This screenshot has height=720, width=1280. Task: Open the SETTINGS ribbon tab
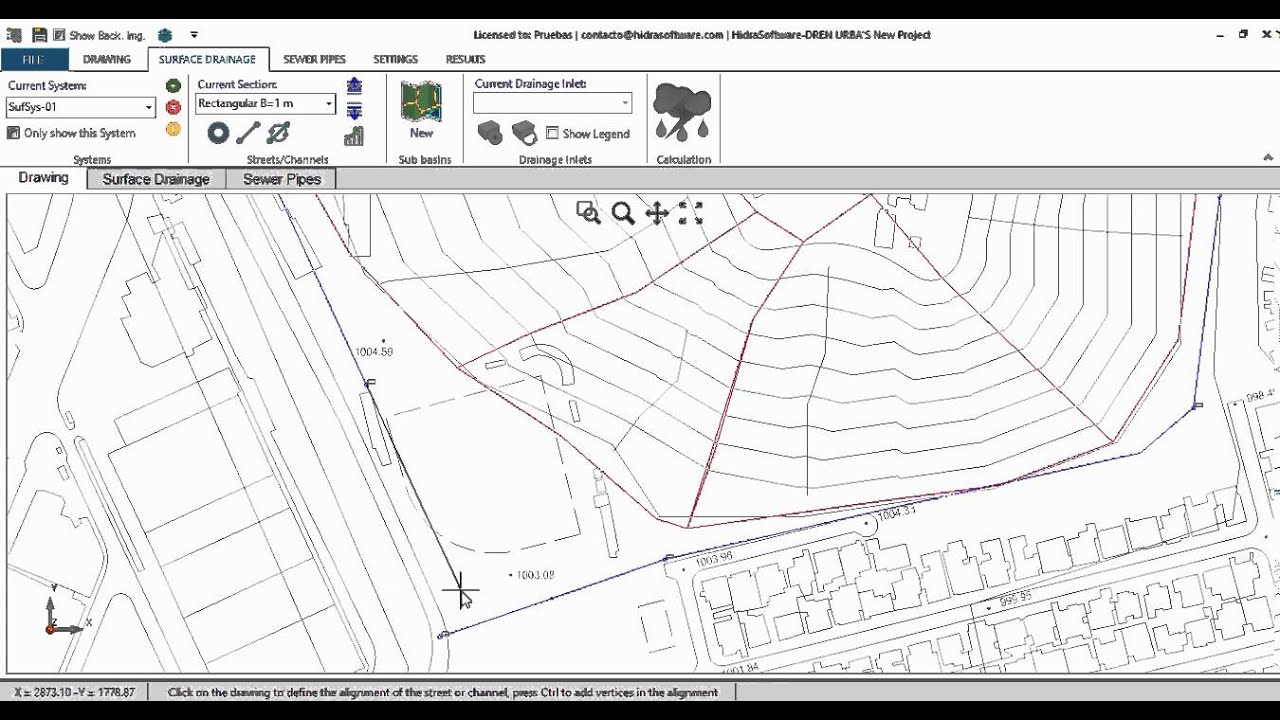pos(396,59)
